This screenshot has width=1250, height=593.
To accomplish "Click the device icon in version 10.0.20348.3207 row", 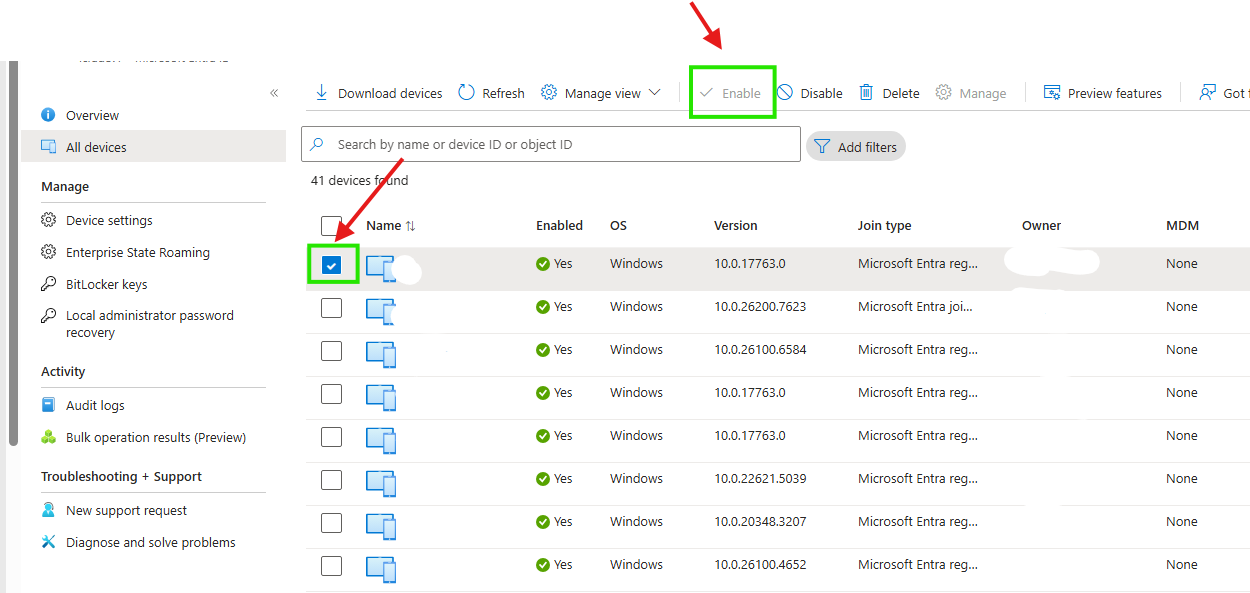I will 381,526.
